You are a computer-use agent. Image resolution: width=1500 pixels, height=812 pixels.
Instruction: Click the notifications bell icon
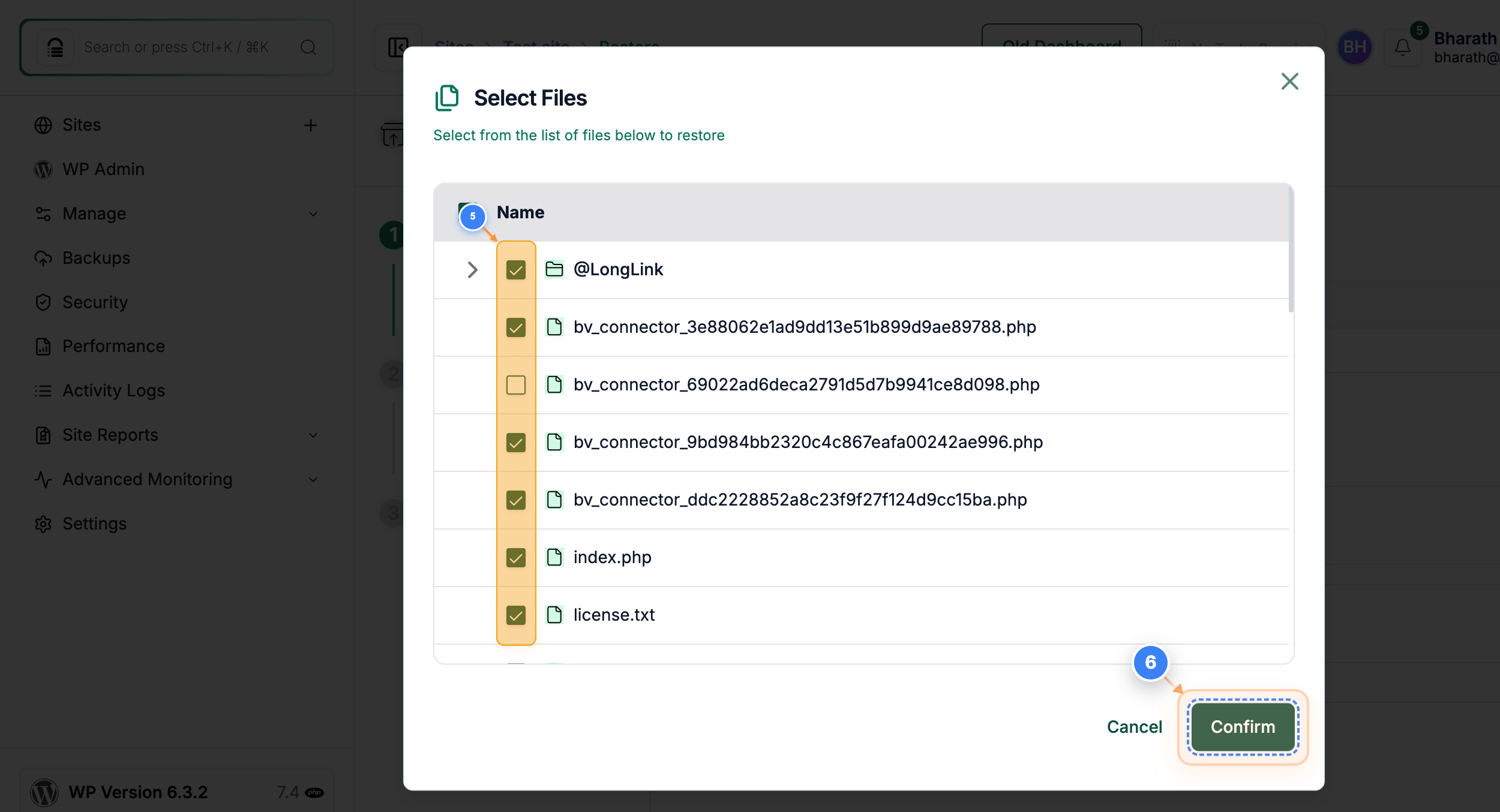pyautogui.click(x=1403, y=47)
